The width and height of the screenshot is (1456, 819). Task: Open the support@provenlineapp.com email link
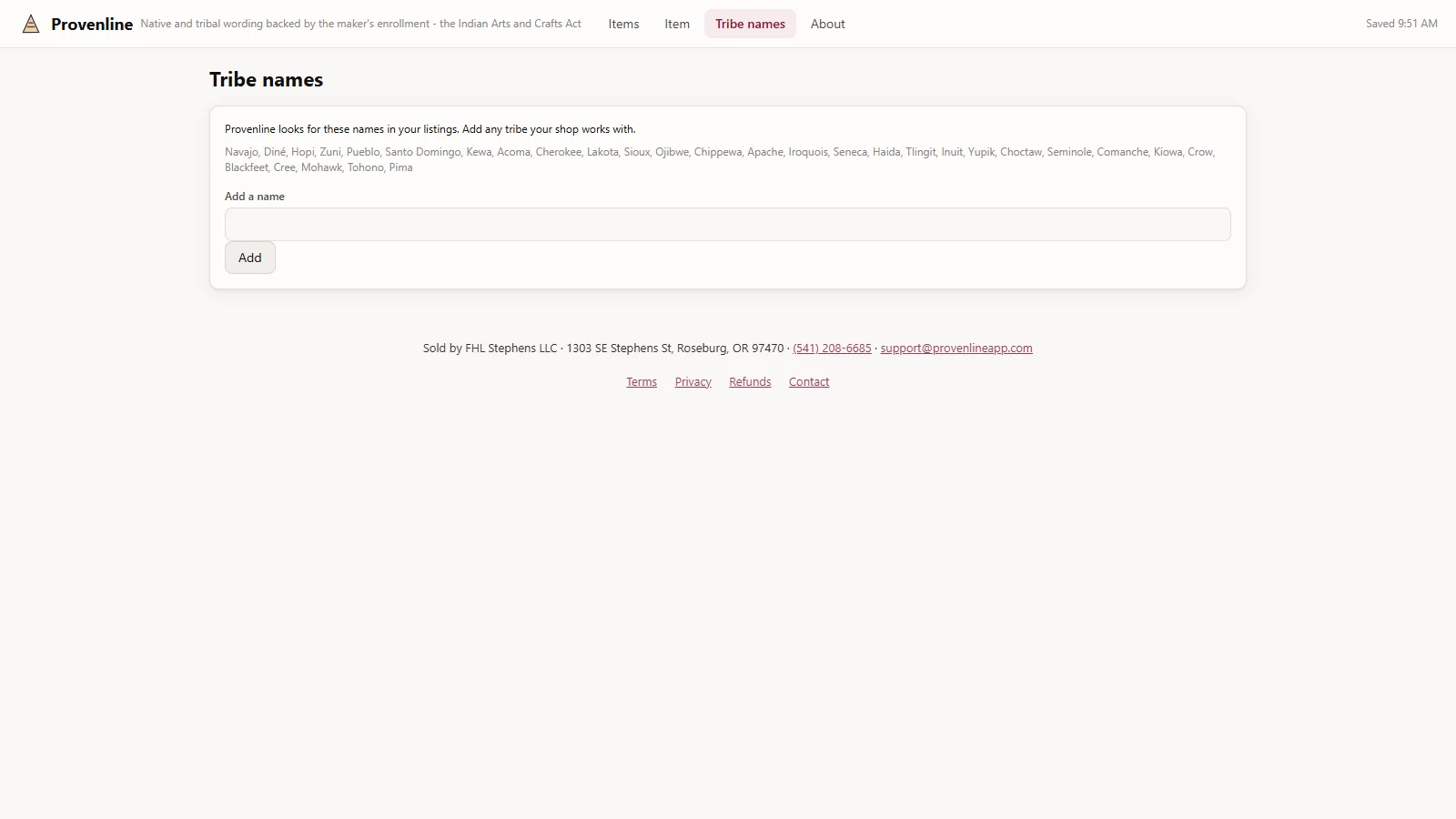(x=956, y=348)
